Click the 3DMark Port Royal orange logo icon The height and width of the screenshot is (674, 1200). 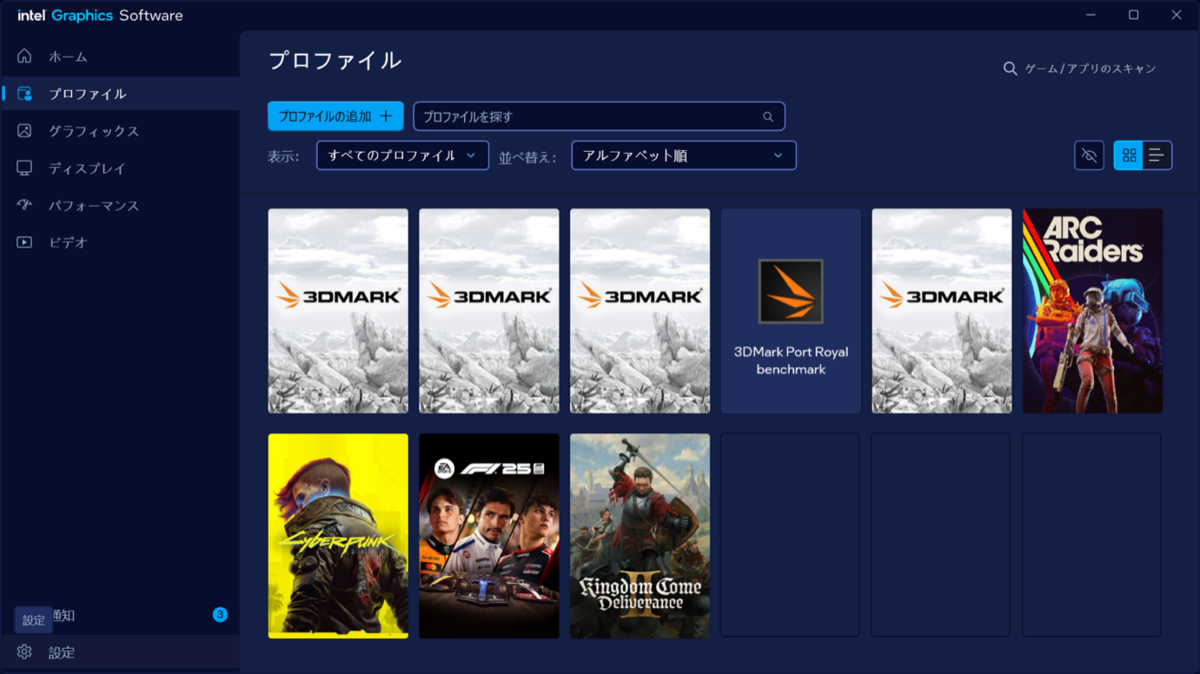click(x=790, y=291)
